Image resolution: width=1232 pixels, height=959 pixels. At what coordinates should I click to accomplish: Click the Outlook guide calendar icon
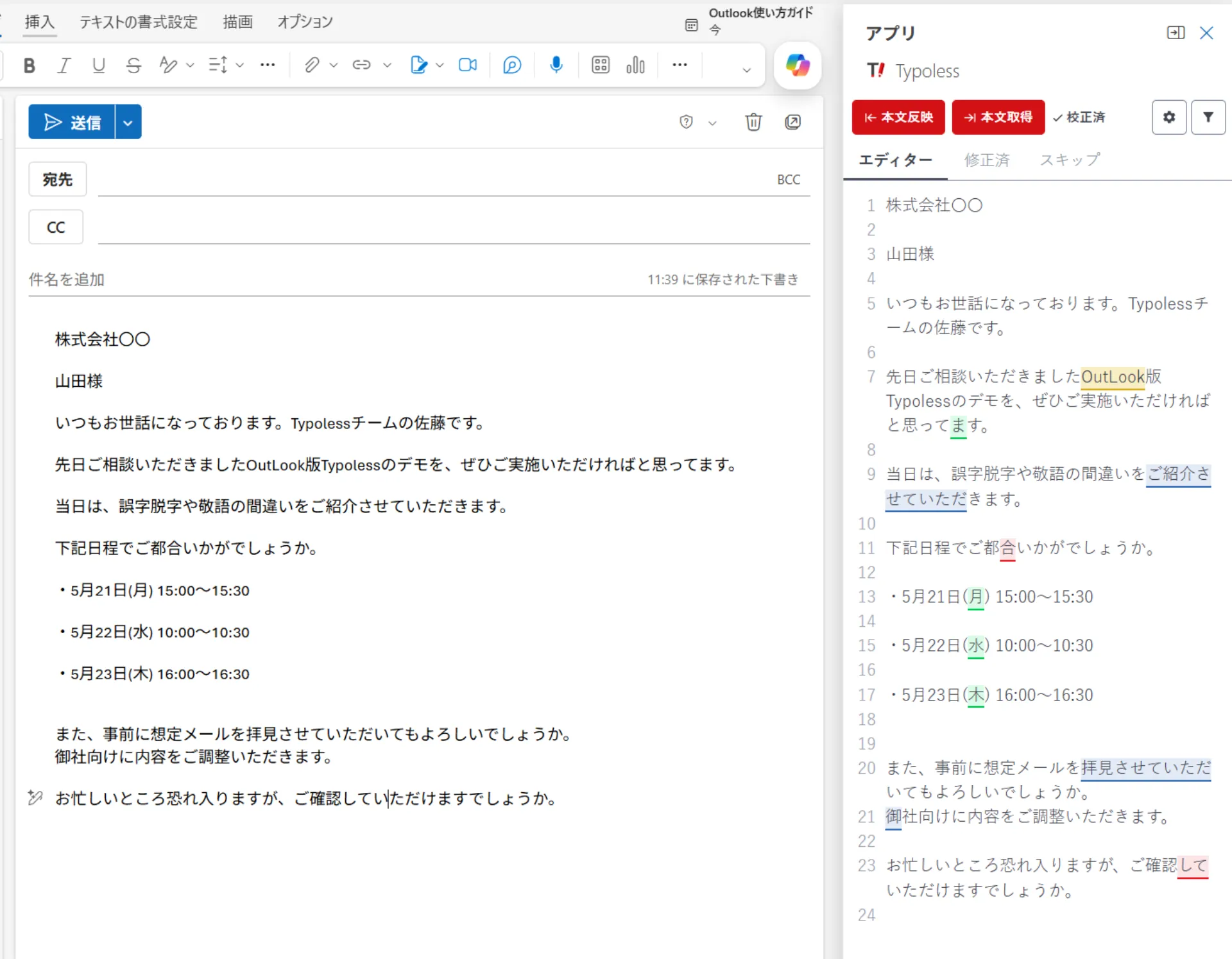691,25
